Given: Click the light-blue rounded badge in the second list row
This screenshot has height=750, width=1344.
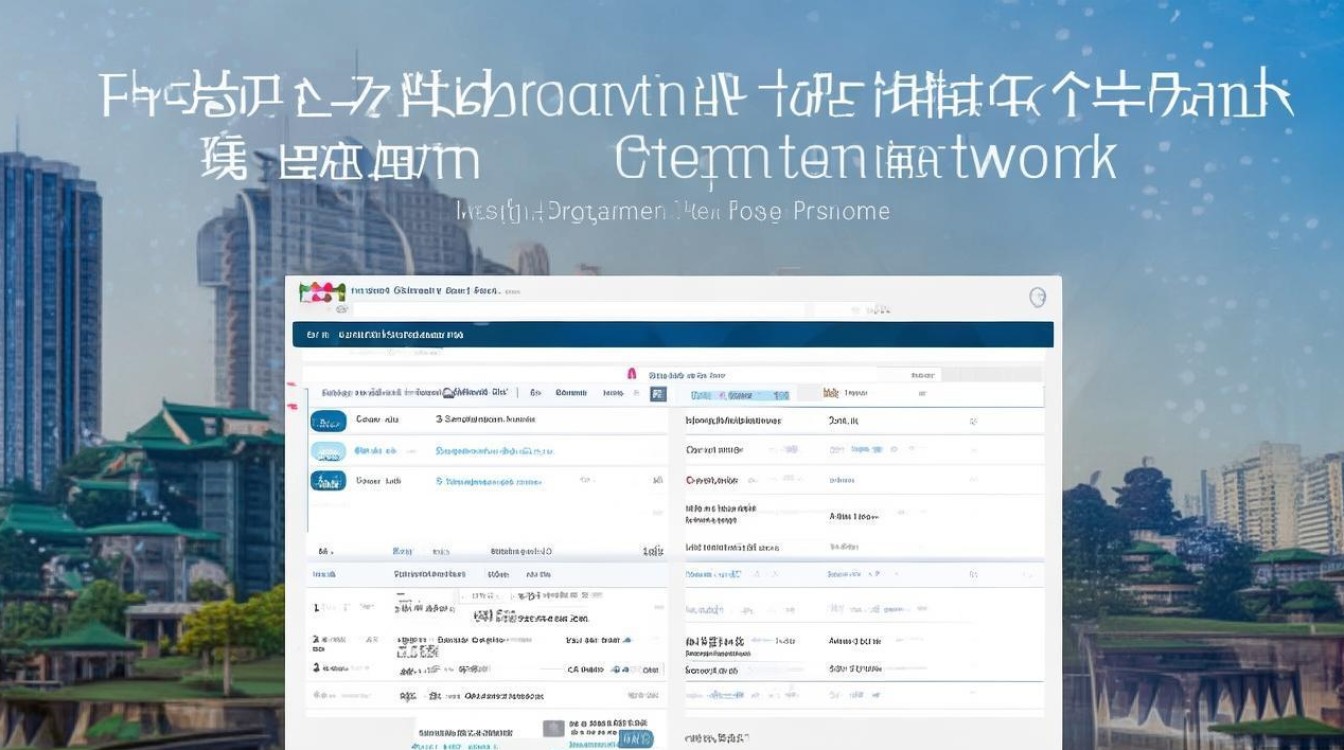Looking at the screenshot, I should point(328,451).
